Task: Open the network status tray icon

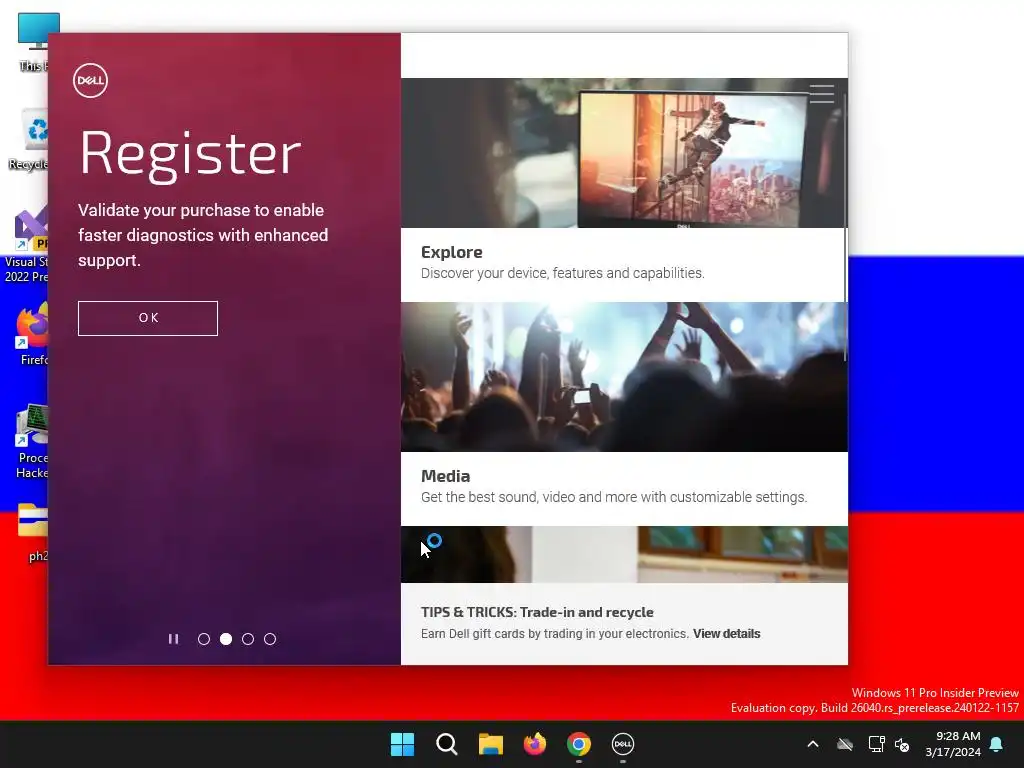Action: [x=876, y=744]
